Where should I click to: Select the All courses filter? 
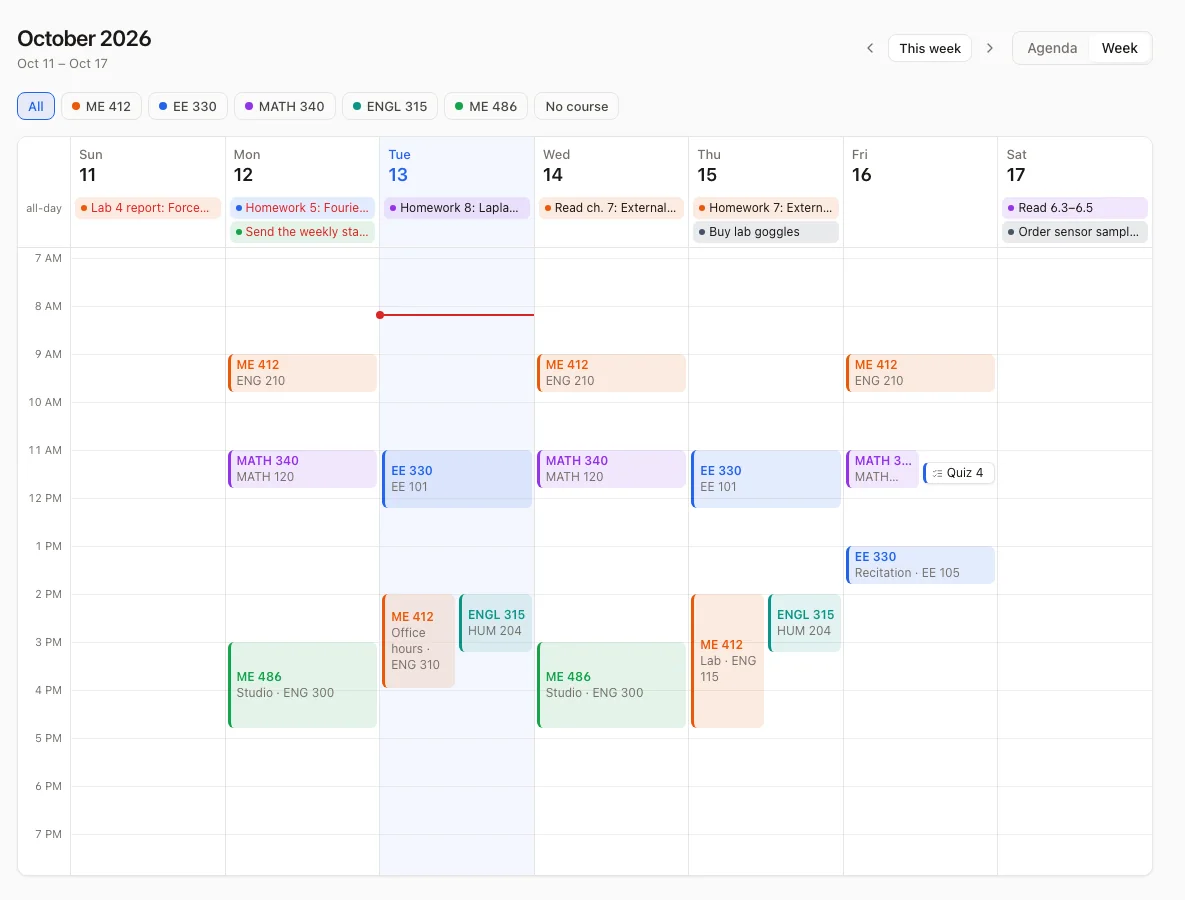point(36,107)
